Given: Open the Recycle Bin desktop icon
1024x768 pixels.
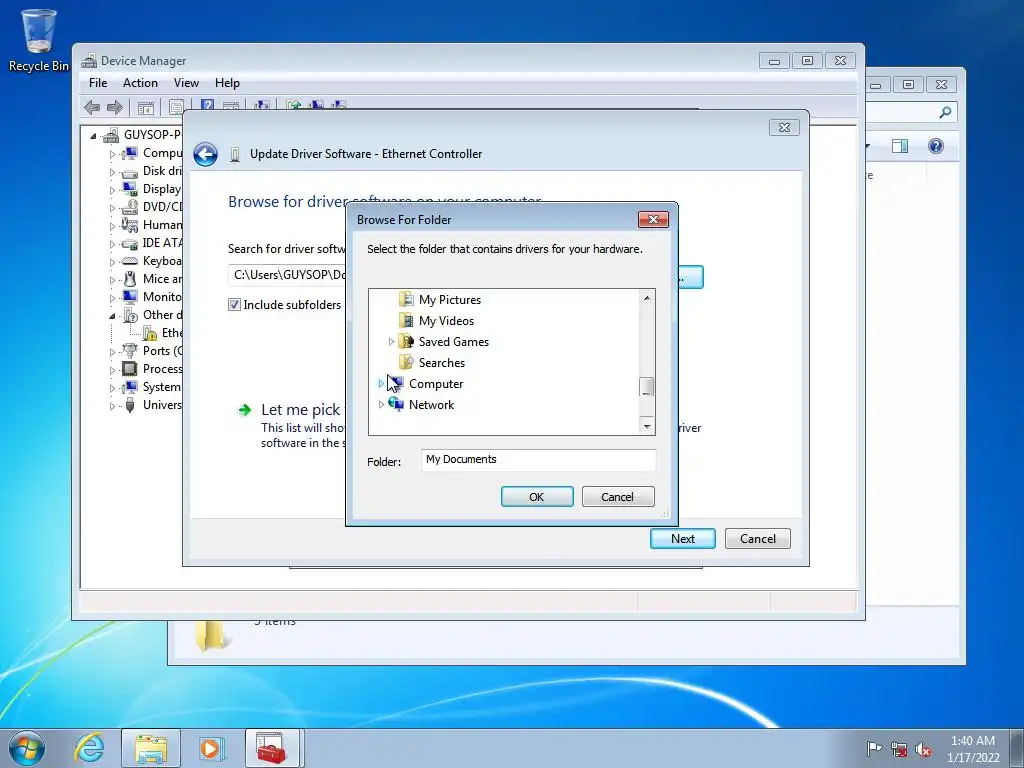Looking at the screenshot, I should 39,39.
